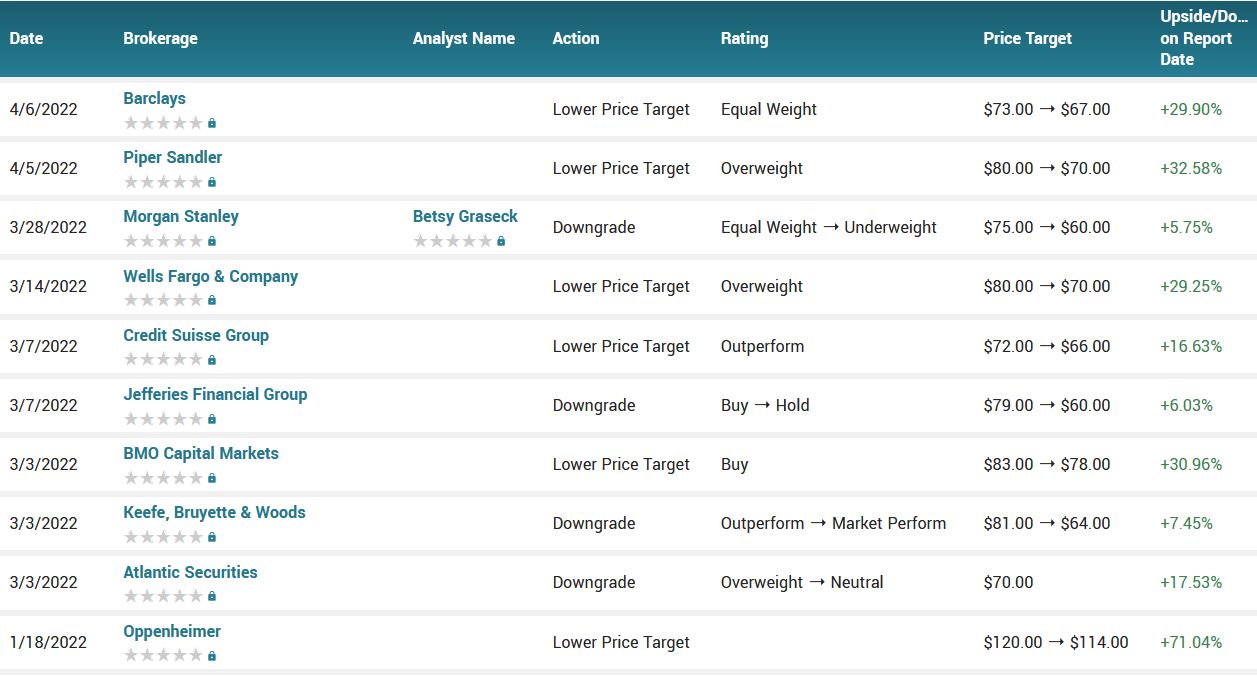Viewport: 1257px width, 676px height.
Task: Click the lock icon under Piper Sandler
Action: tap(212, 182)
